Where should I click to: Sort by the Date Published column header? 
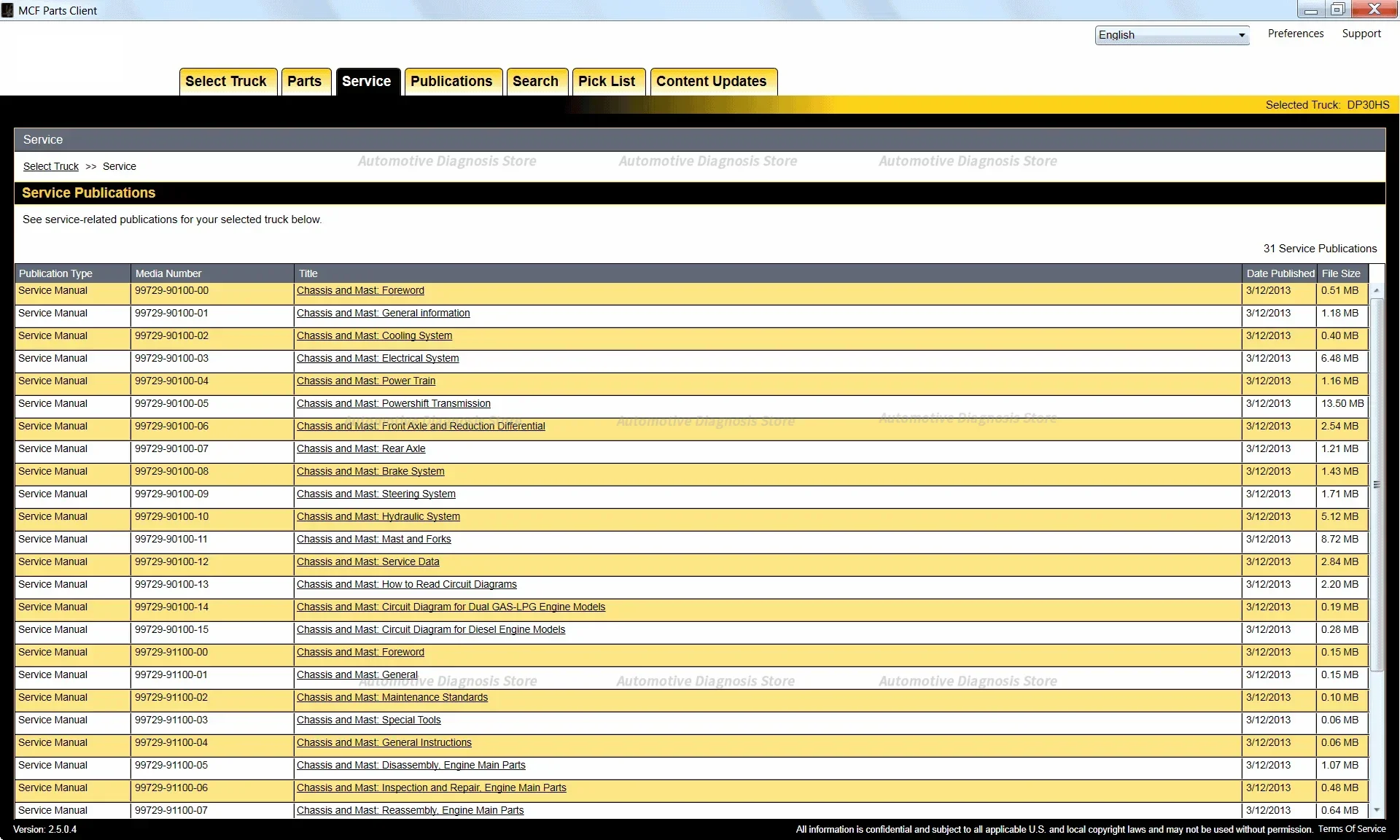point(1280,273)
